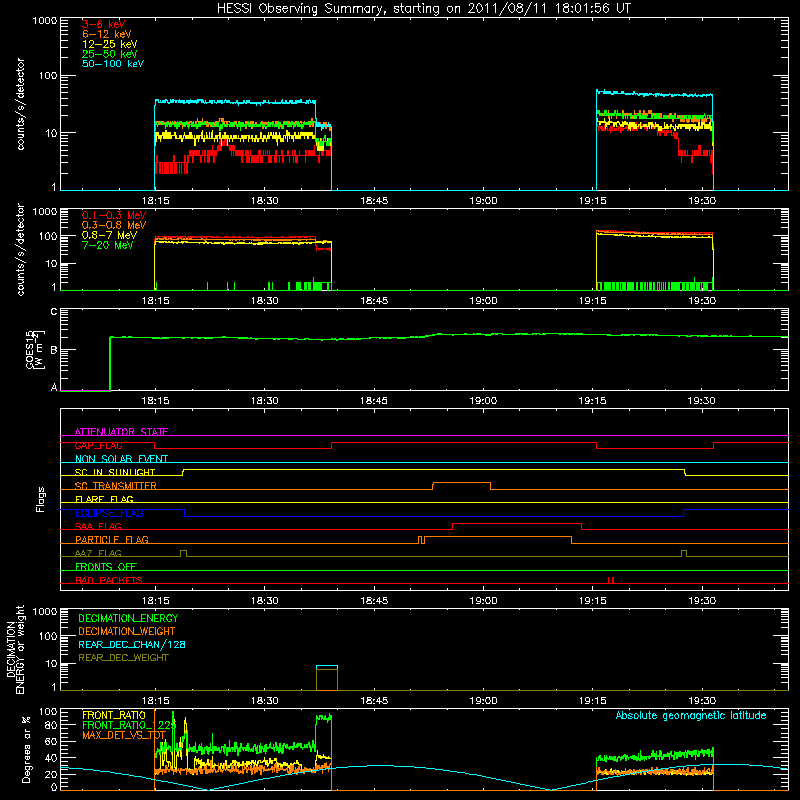This screenshot has height=800, width=800.
Task: Click the 1000 tick on the keV panel
Action: tap(45, 21)
